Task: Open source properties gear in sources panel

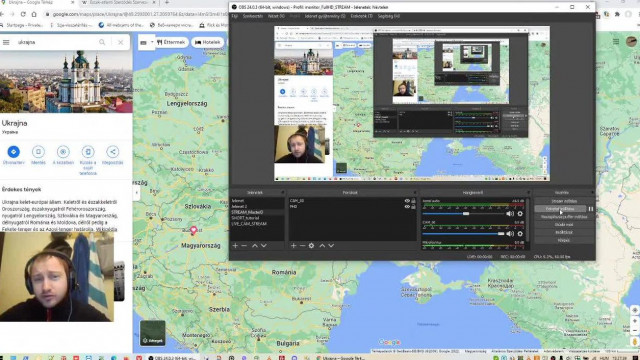Action: pos(311,246)
